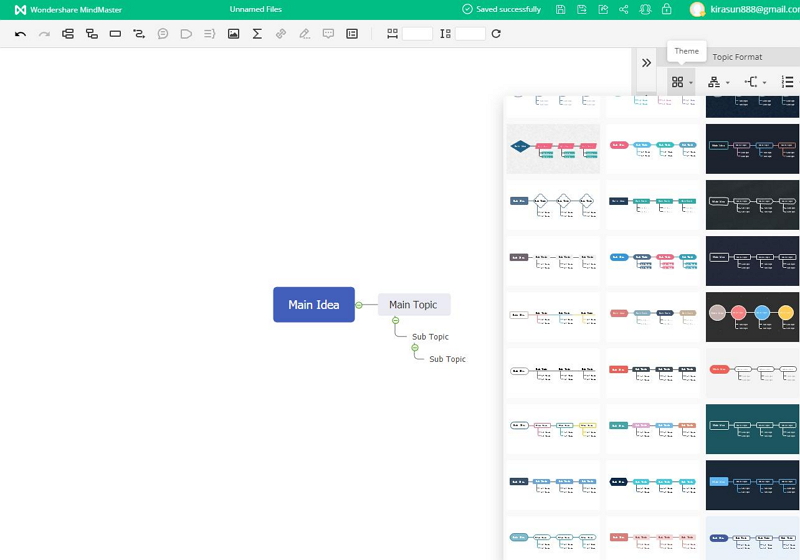Choose the dark theme with colored circles
This screenshot has height=560, width=800.
[752, 314]
